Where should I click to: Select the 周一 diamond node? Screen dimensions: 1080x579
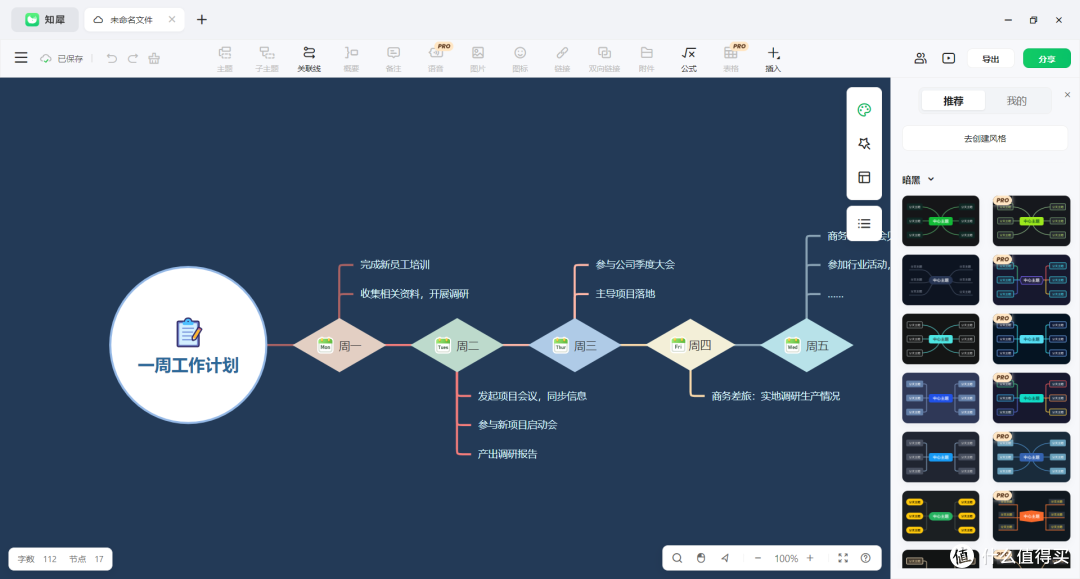pos(340,345)
